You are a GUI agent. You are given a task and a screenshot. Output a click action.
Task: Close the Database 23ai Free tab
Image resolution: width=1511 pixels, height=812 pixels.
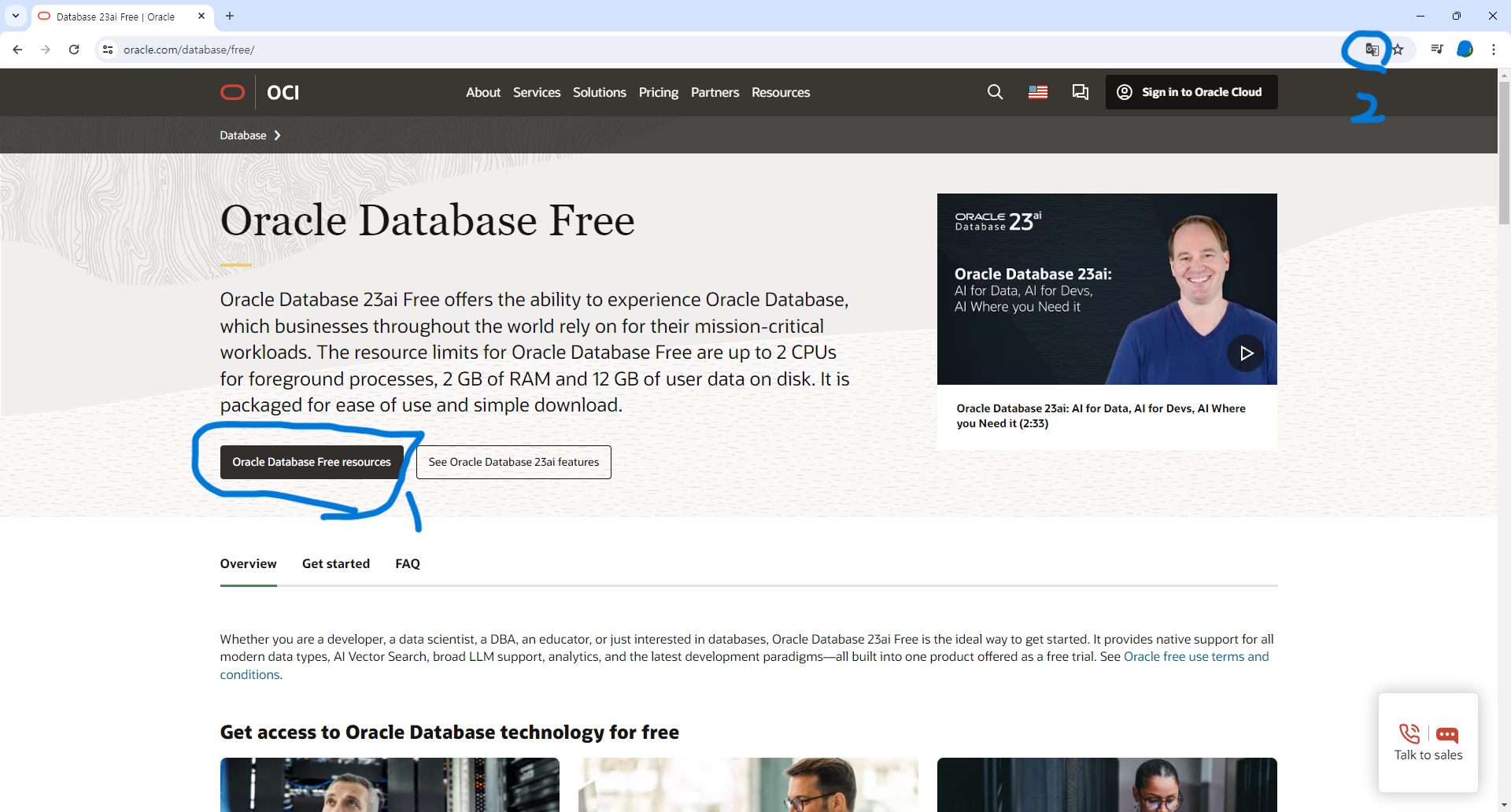tap(201, 16)
